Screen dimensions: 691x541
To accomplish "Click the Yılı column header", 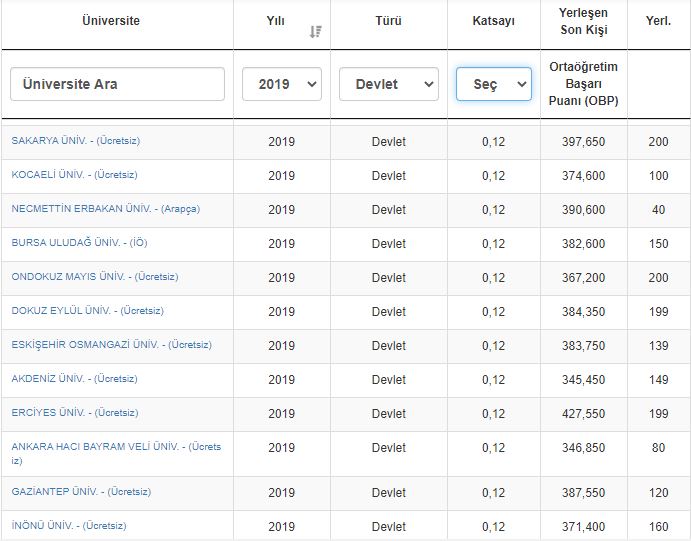I will 275,21.
